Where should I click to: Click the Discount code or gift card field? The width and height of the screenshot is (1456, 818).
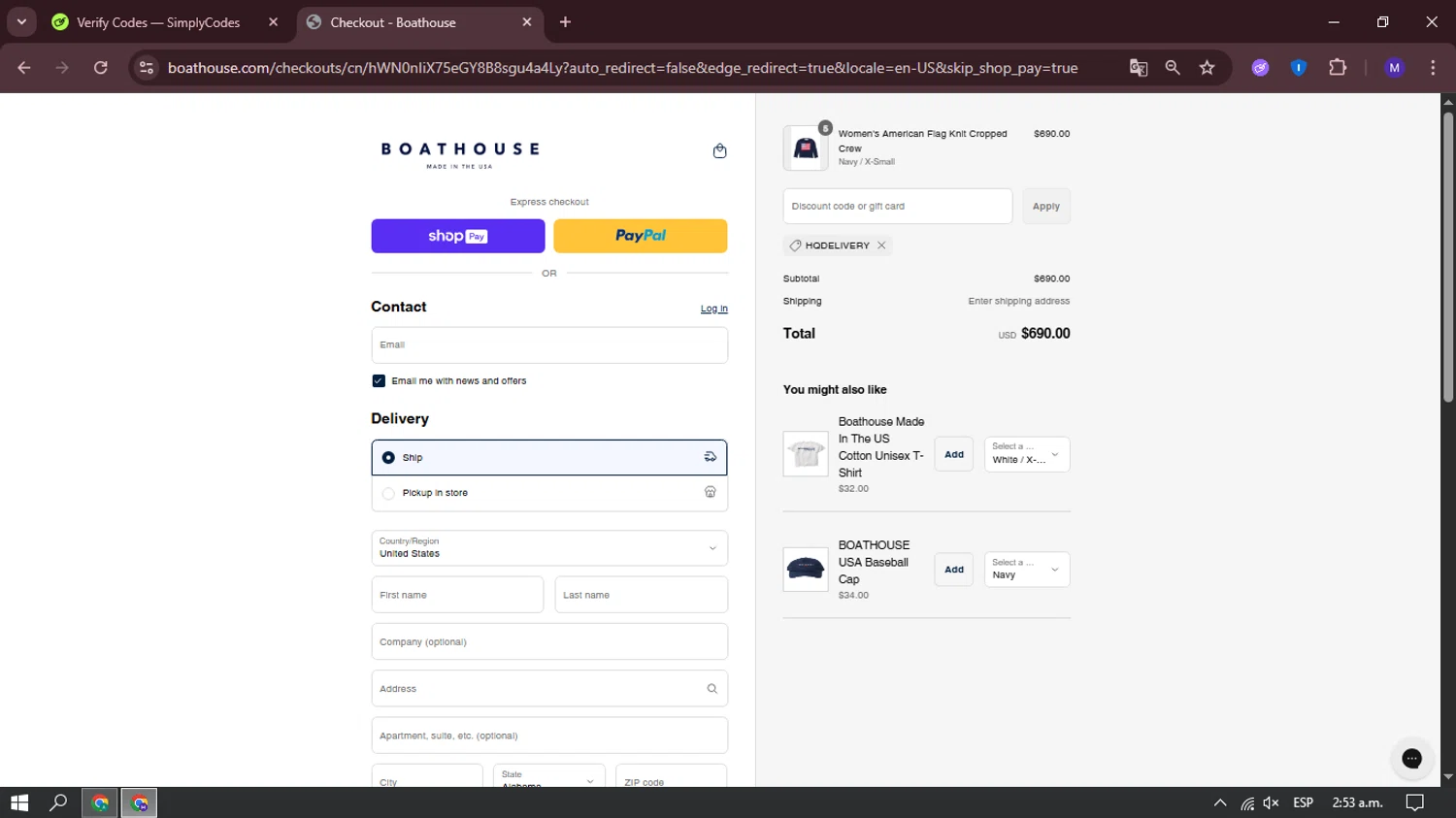point(898,207)
